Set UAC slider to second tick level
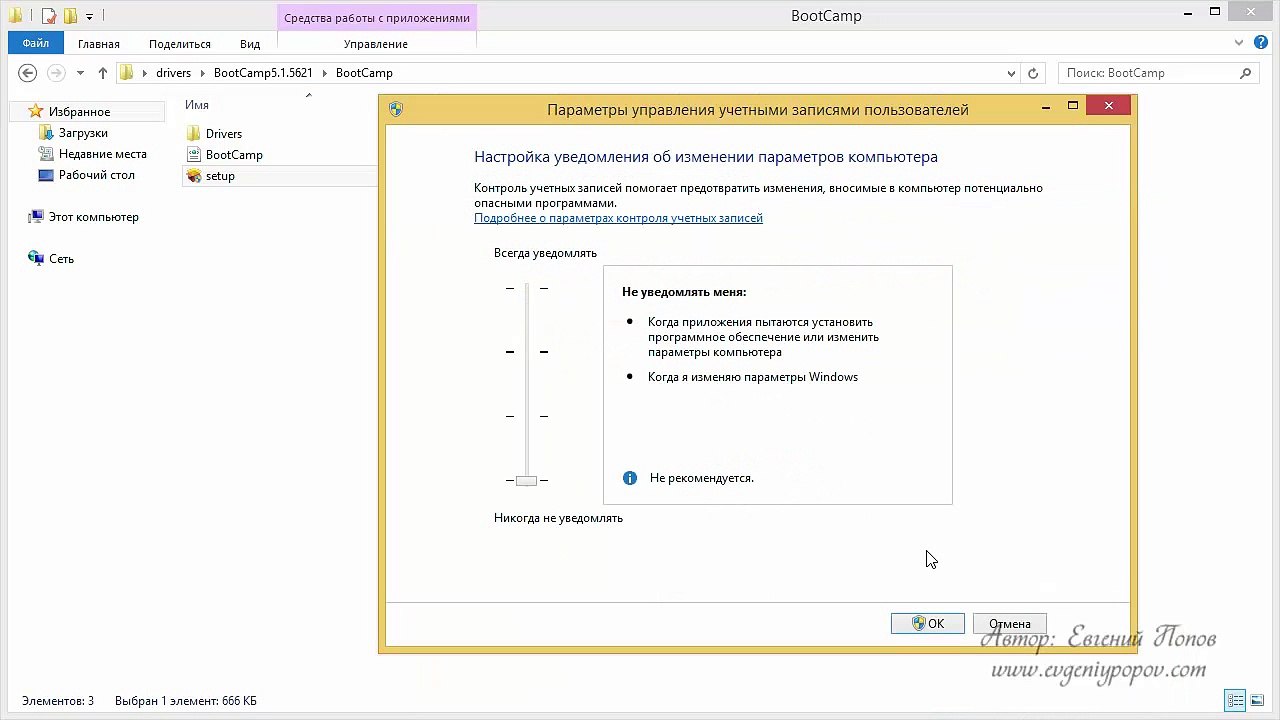This screenshot has width=1280, height=720. [527, 352]
